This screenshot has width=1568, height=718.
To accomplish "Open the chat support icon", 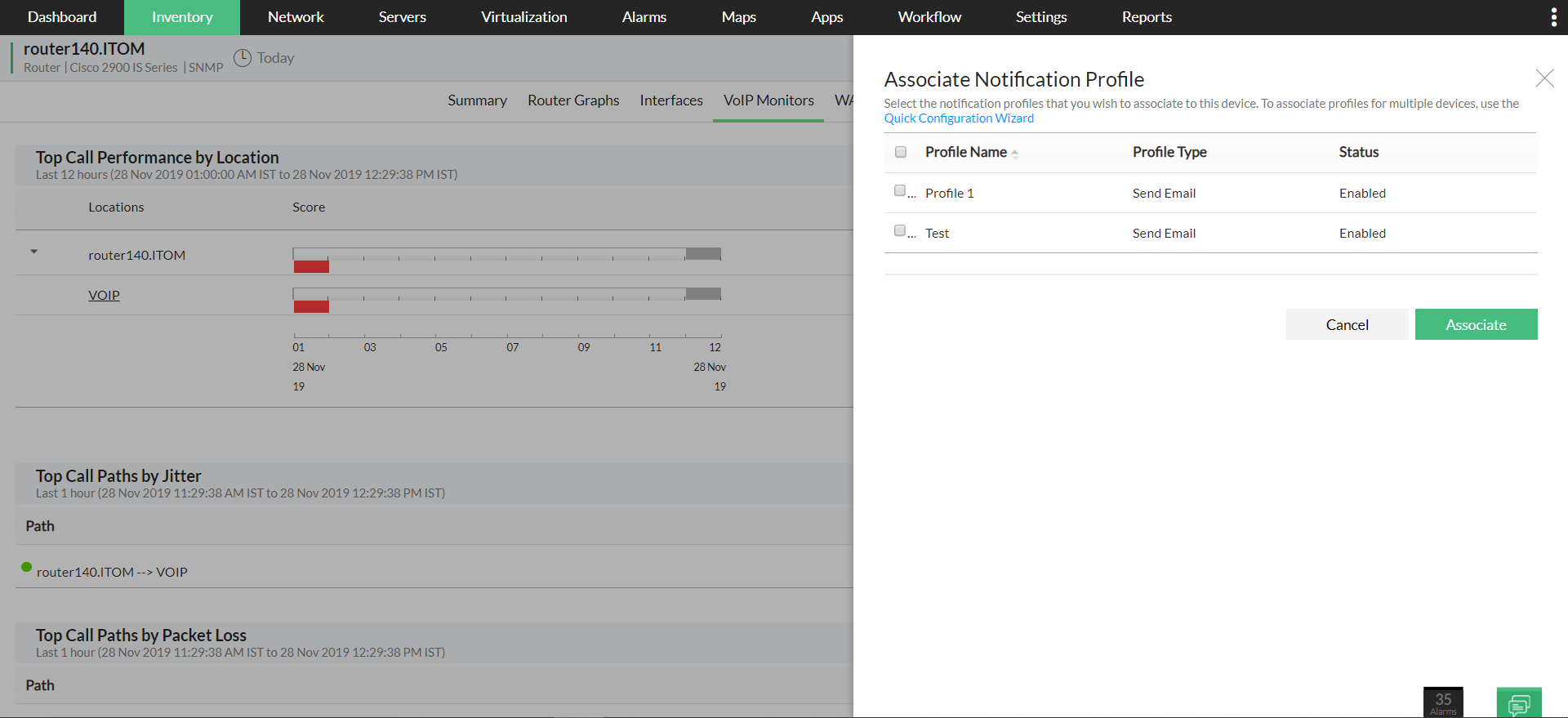I will (1519, 703).
